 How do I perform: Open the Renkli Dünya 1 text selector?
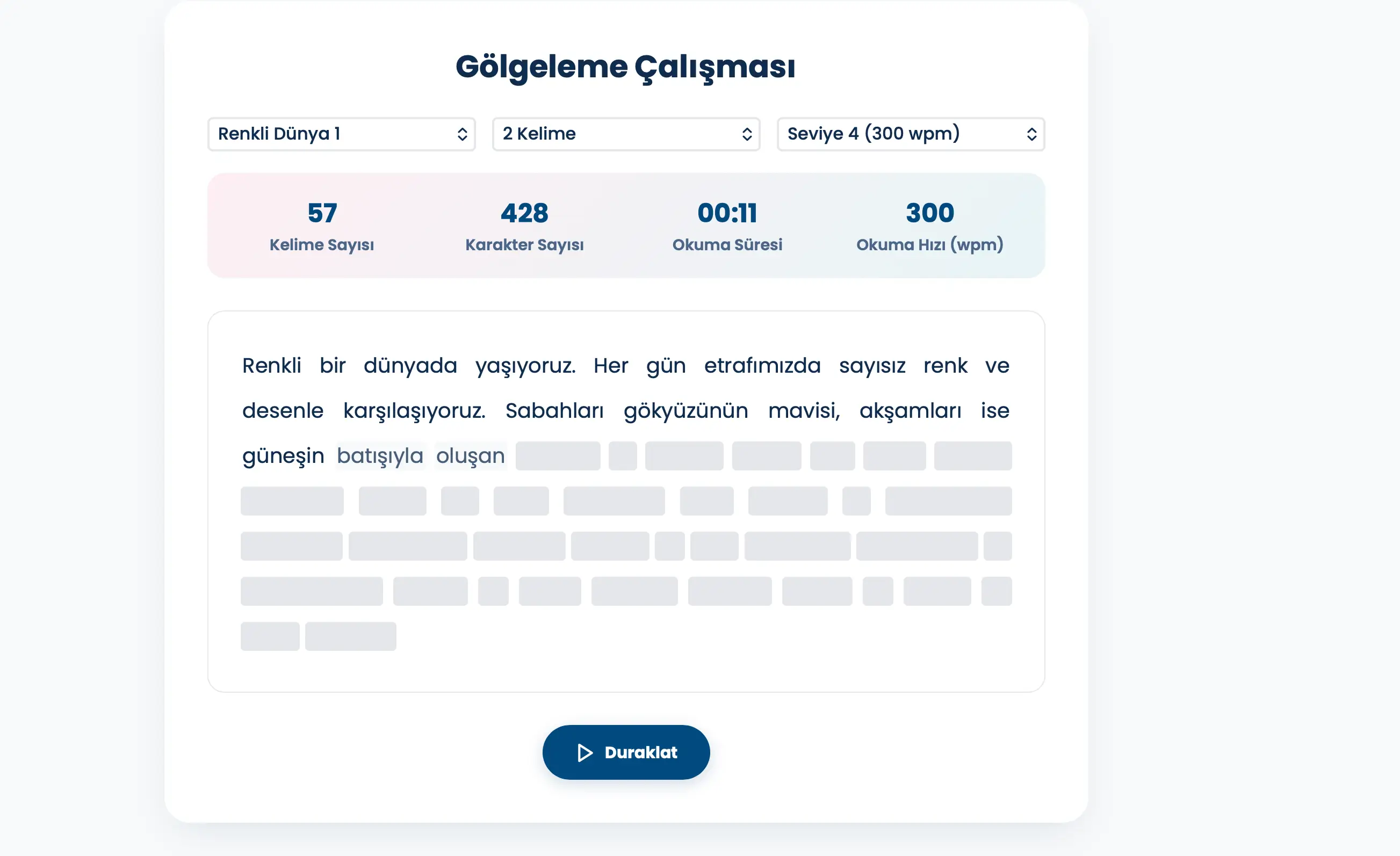[x=341, y=134]
